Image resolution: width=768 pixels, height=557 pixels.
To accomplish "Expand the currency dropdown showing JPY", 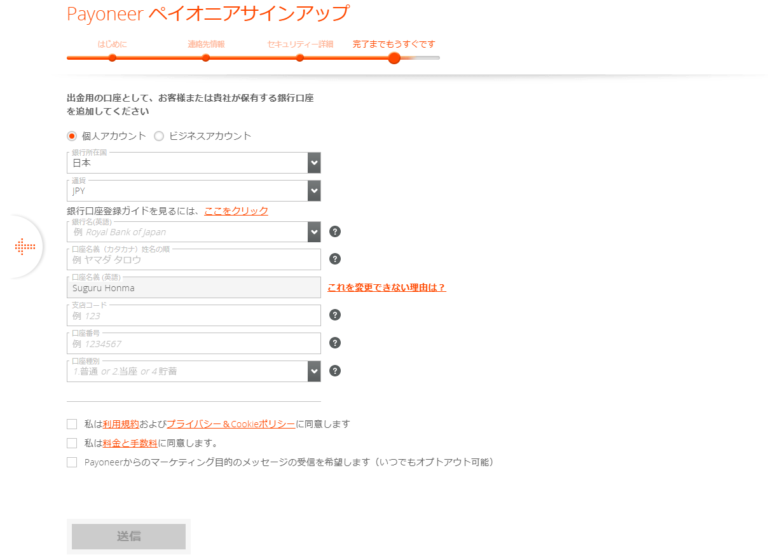I will point(314,191).
